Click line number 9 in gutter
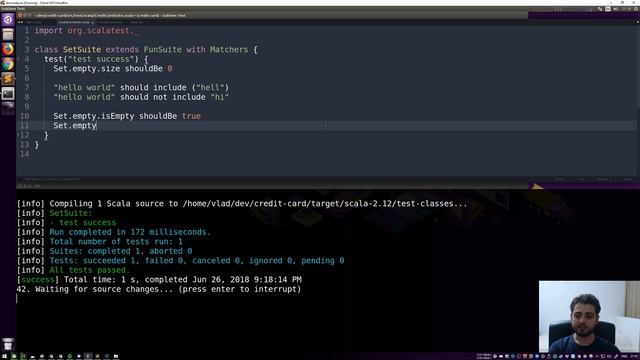This screenshot has width=640, height=360. (27, 107)
